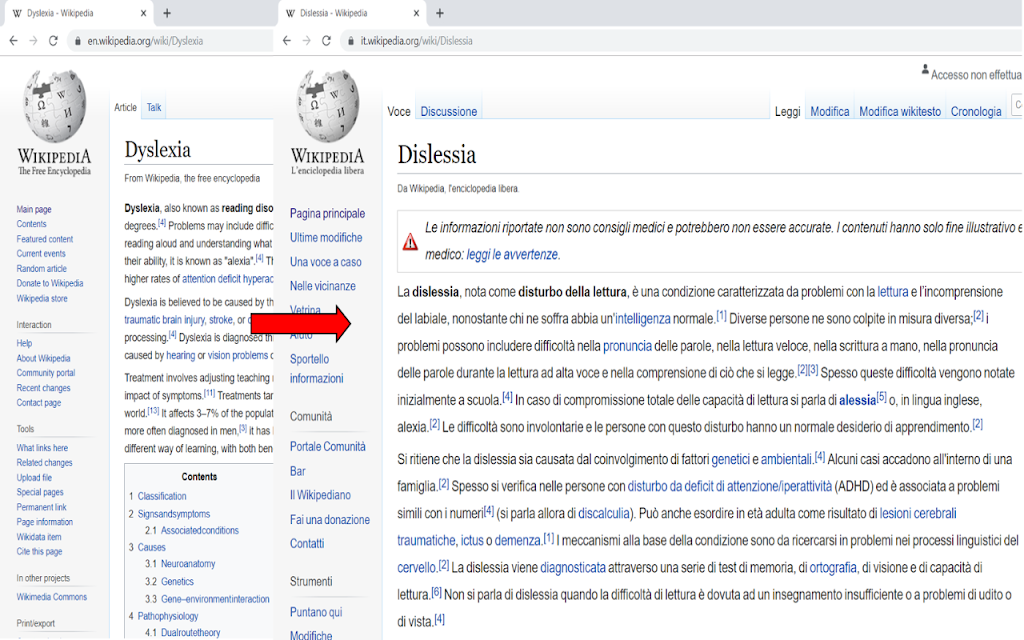Viewport: 1024px width, 640px height.
Task: Click lock icon beside it.wikipedia.org address
Action: [x=351, y=40]
